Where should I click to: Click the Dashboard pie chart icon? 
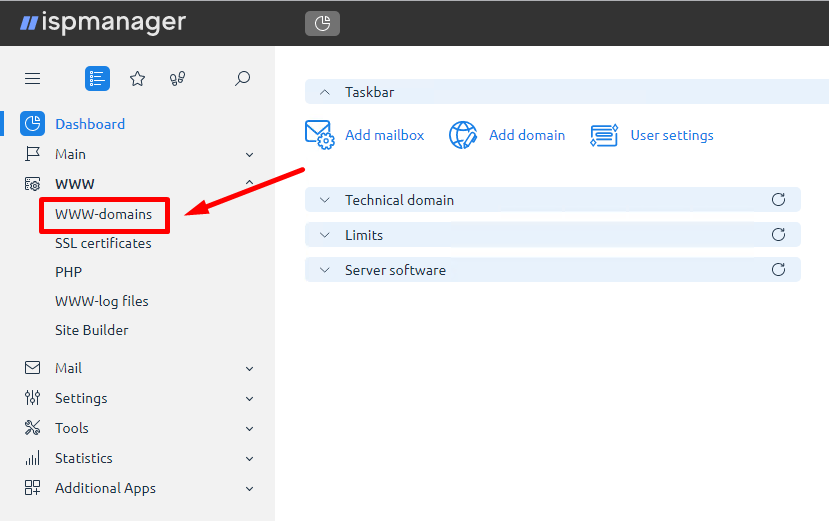click(x=32, y=124)
